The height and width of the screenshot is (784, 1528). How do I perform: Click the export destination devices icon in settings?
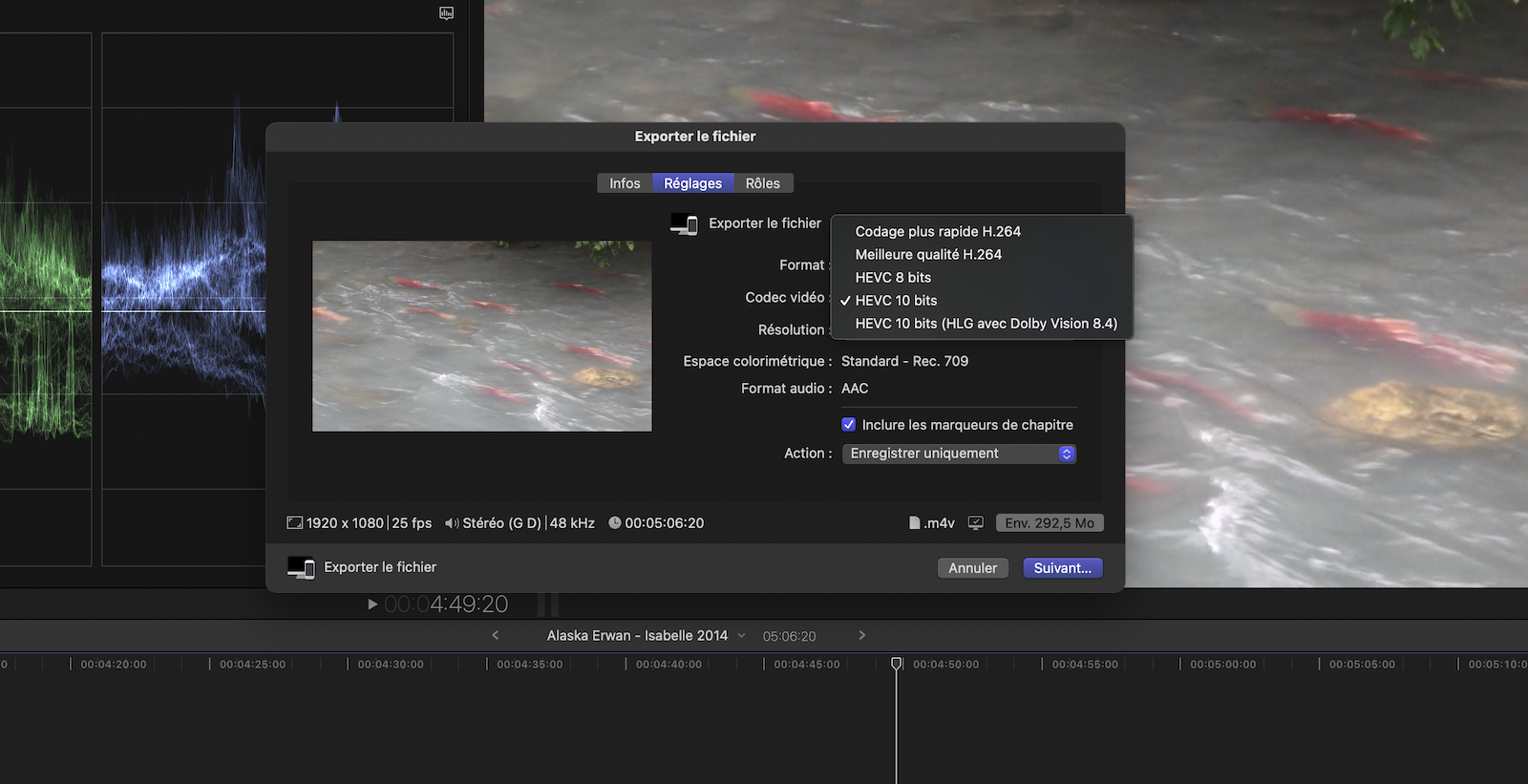[684, 223]
